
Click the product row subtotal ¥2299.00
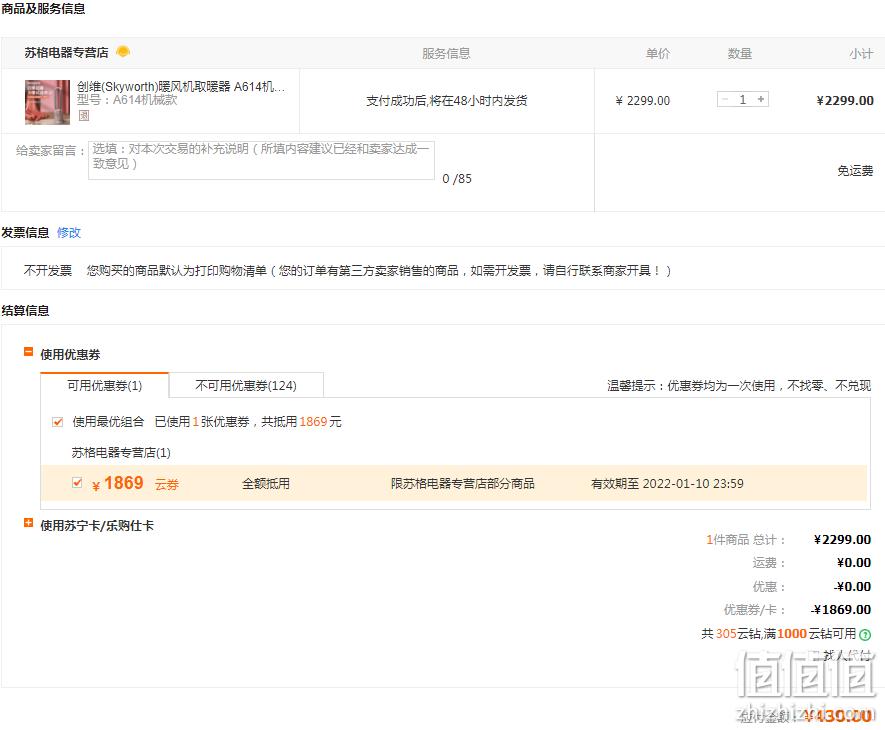pyautogui.click(x=845, y=101)
